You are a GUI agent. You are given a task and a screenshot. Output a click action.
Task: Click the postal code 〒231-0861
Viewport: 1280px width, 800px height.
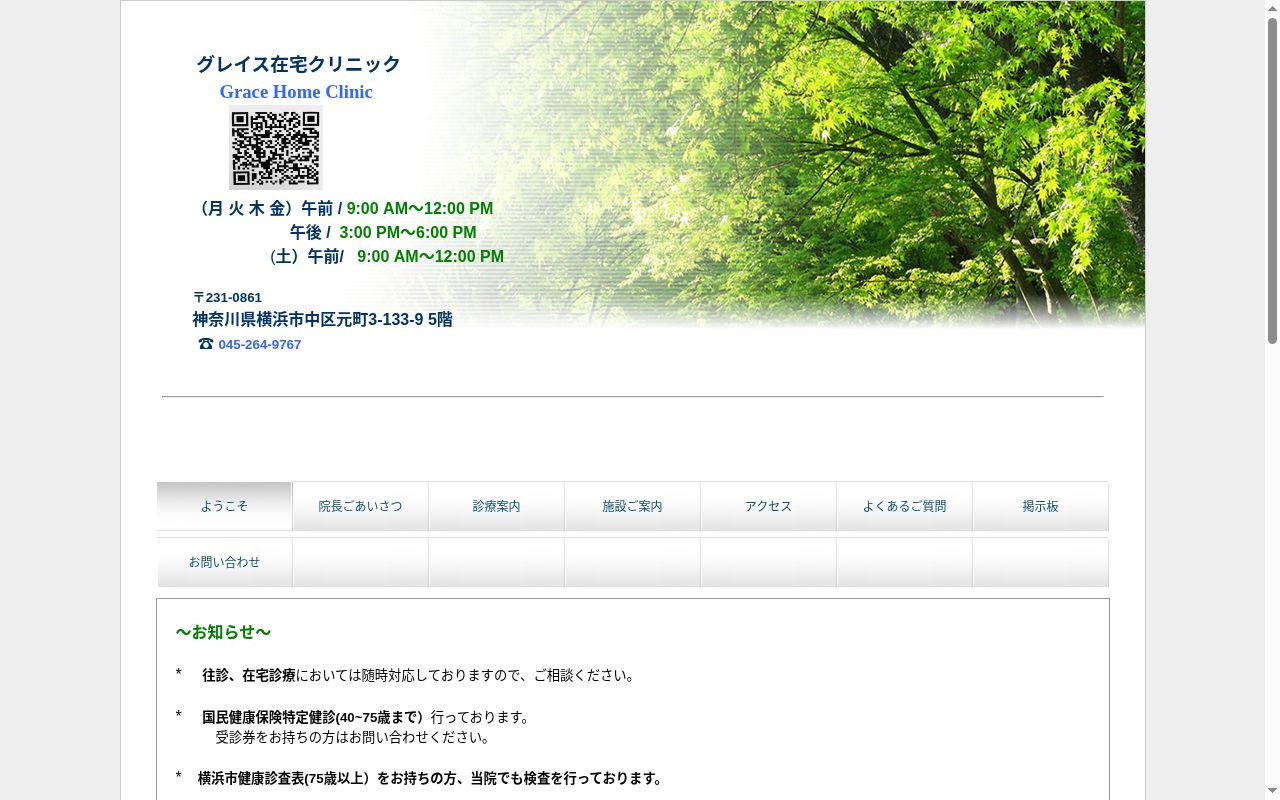click(227, 297)
